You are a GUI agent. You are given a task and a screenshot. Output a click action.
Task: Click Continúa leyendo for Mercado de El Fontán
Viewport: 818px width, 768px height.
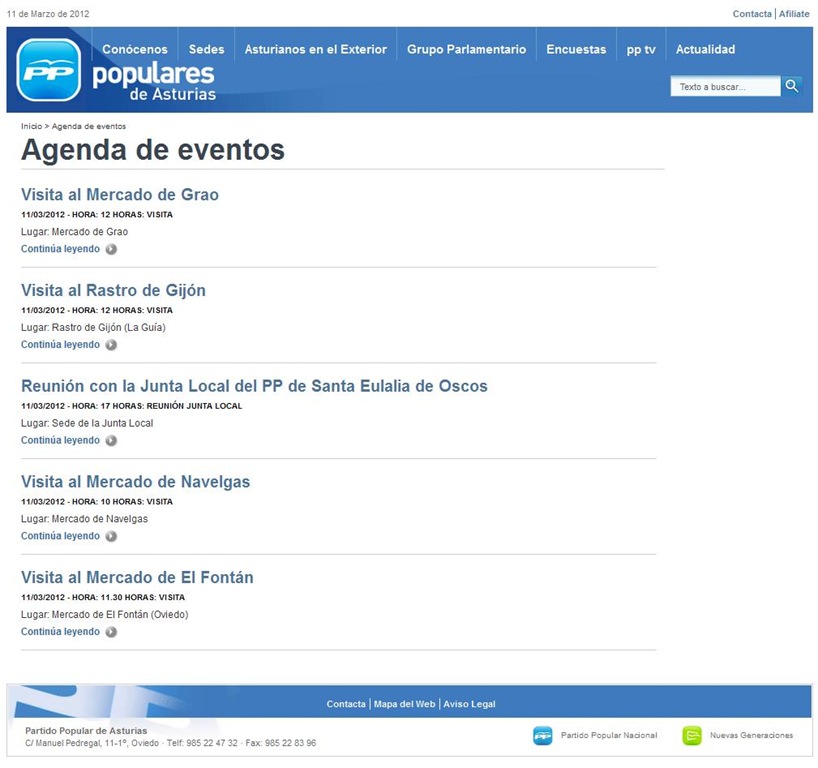pyautogui.click(x=60, y=631)
